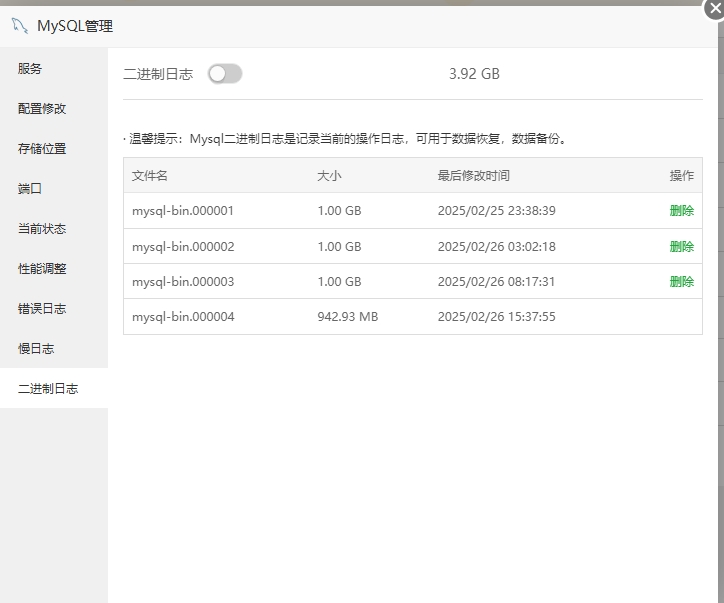Open the 服务 tab

point(54,68)
